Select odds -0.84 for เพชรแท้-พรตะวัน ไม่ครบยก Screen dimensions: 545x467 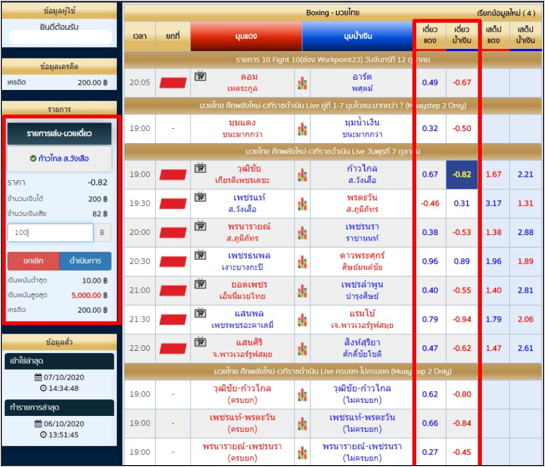(462, 423)
